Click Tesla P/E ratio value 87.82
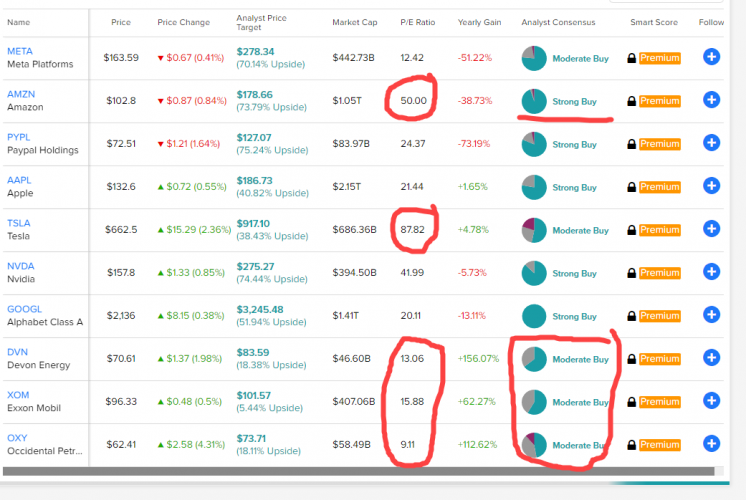This screenshot has width=746, height=500. tap(412, 229)
